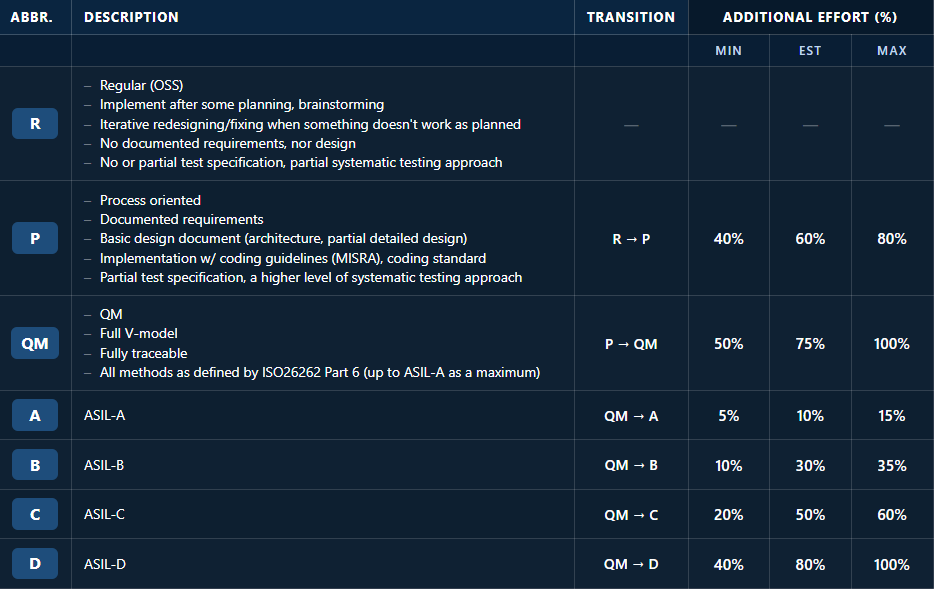Click the R → P transition cell
934x589 pixels.
pos(631,239)
